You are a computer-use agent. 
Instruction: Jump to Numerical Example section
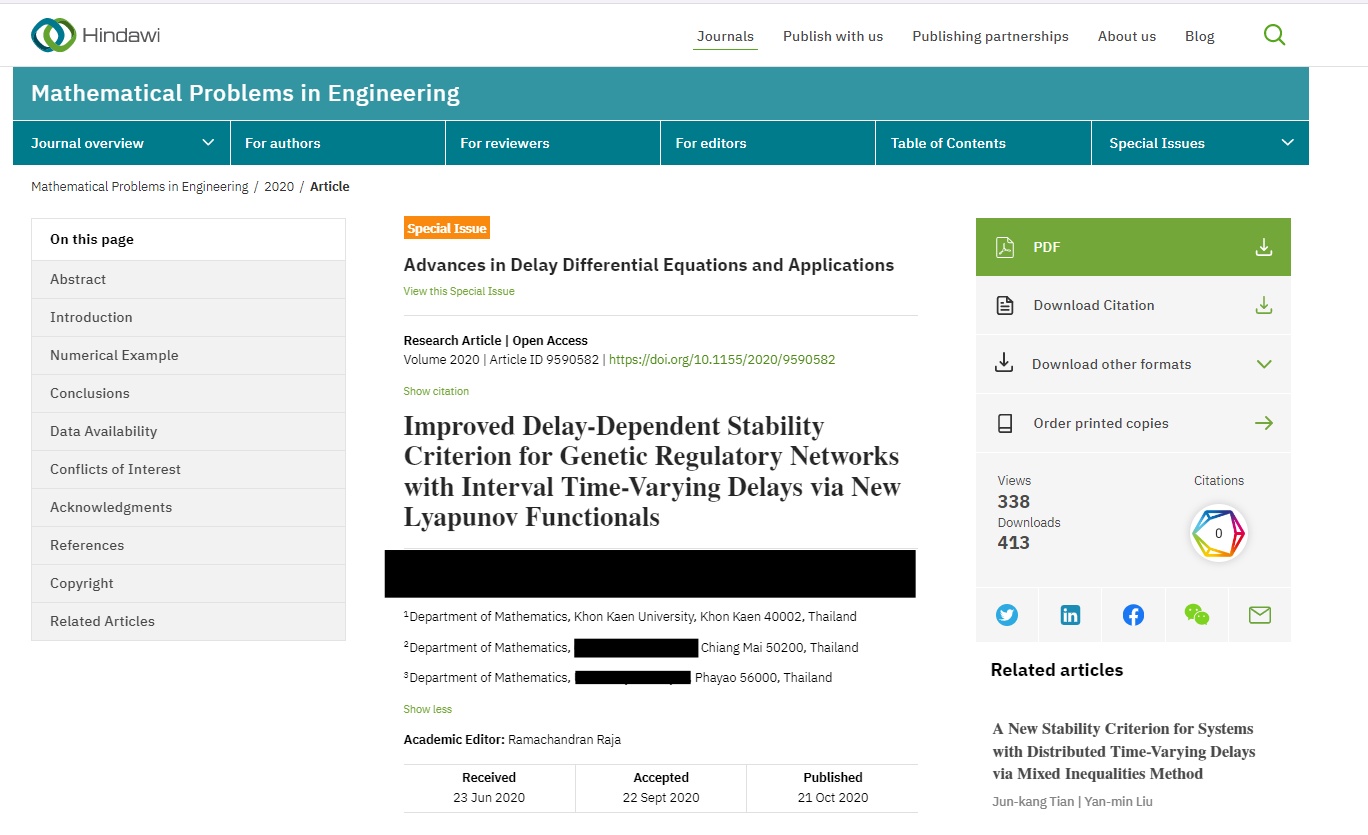pos(114,355)
